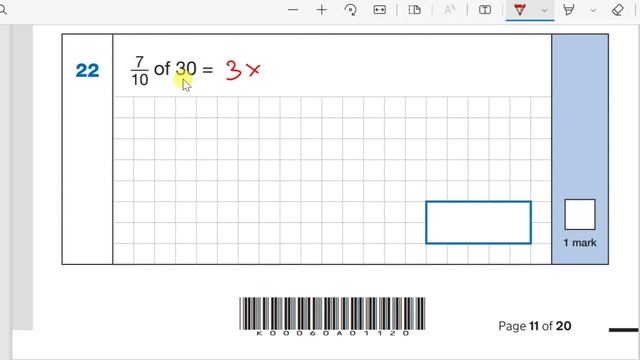Image resolution: width=640 pixels, height=360 pixels.
Task: Select the Erase tool
Action: 618,10
